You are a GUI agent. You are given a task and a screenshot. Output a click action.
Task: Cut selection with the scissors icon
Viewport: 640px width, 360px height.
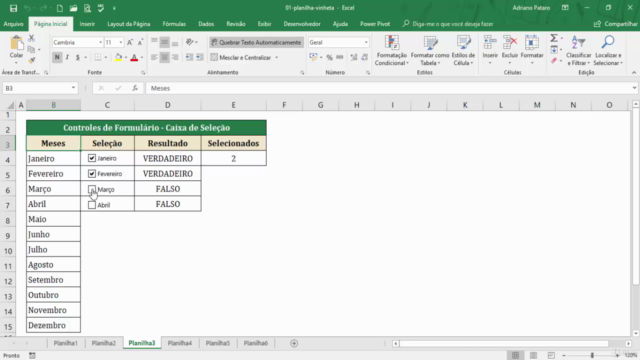pos(31,38)
